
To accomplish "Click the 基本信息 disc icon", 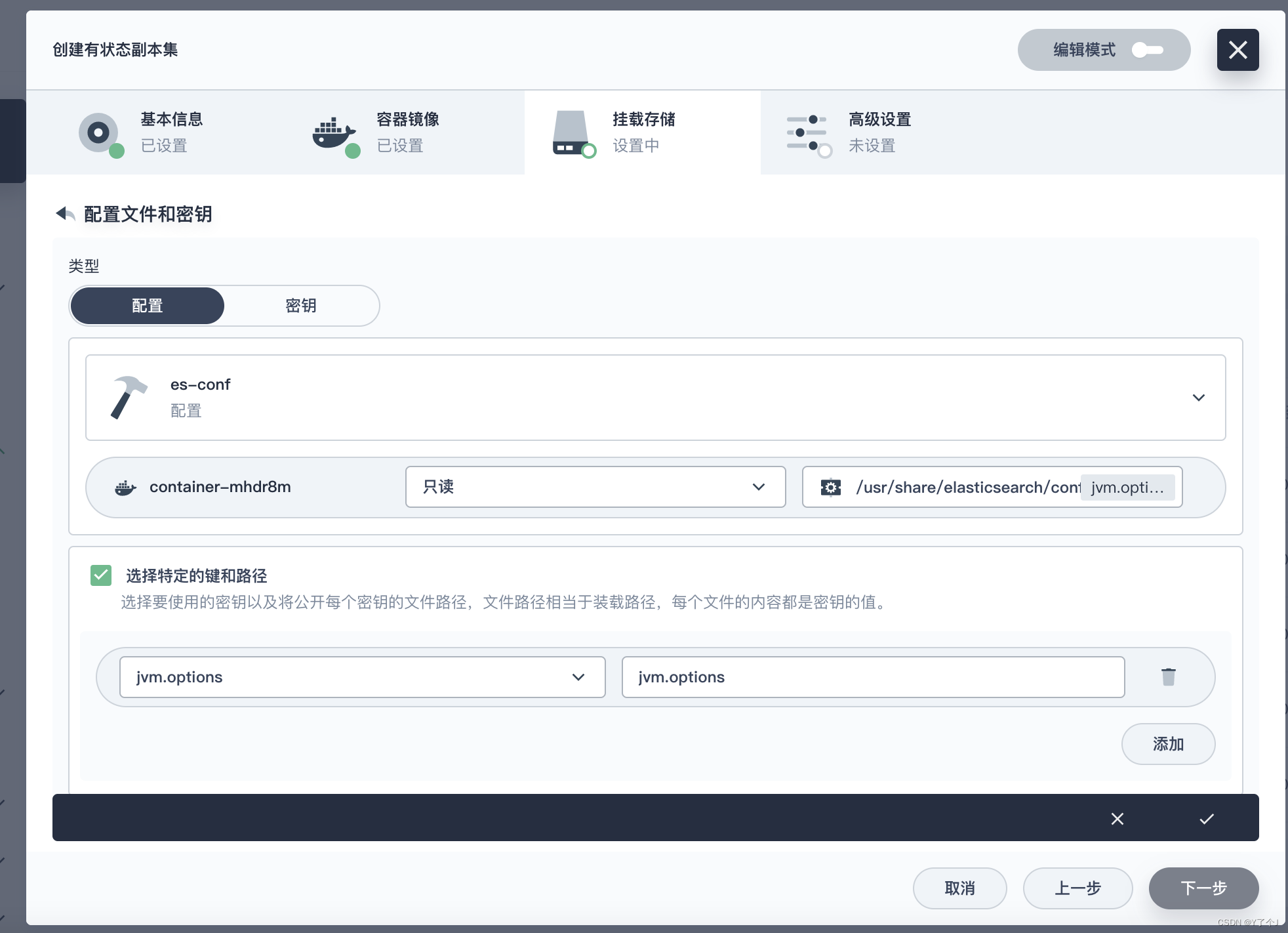I will pyautogui.click(x=100, y=134).
